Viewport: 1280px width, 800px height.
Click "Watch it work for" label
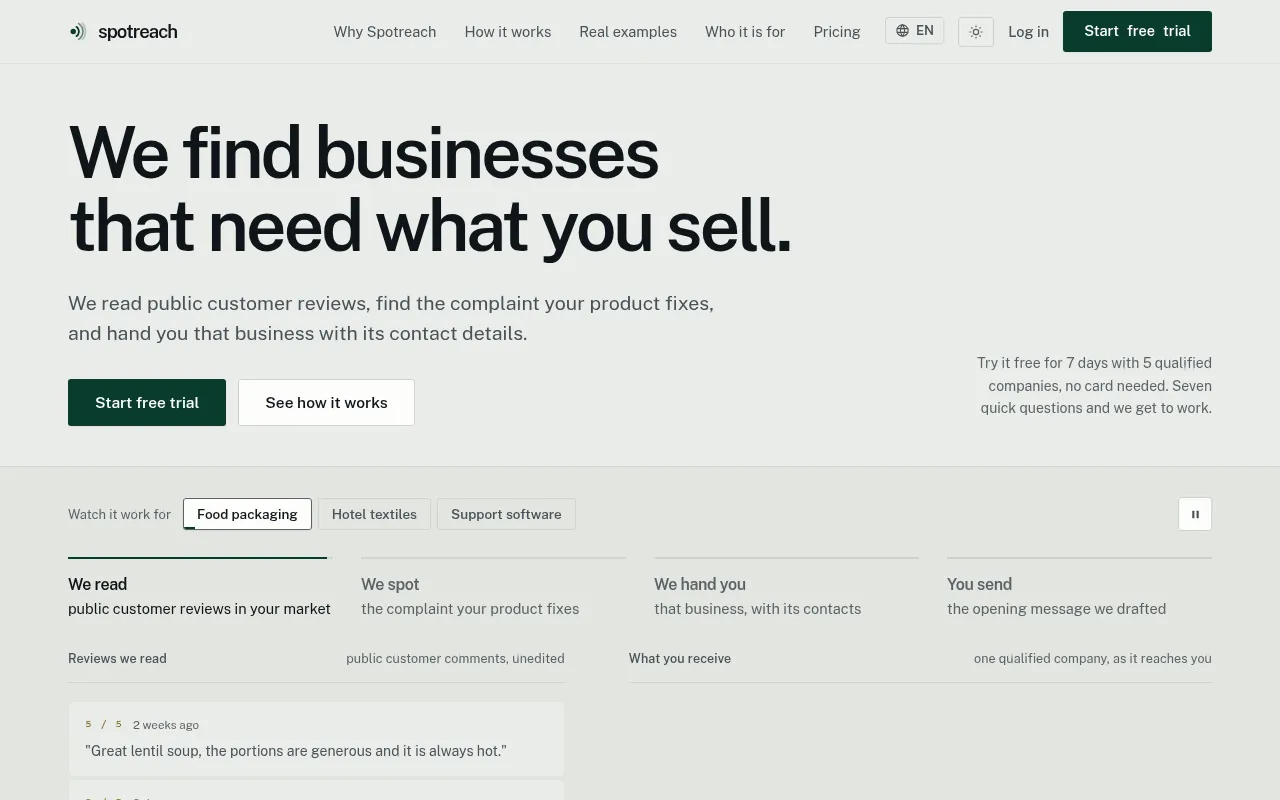[x=119, y=514]
